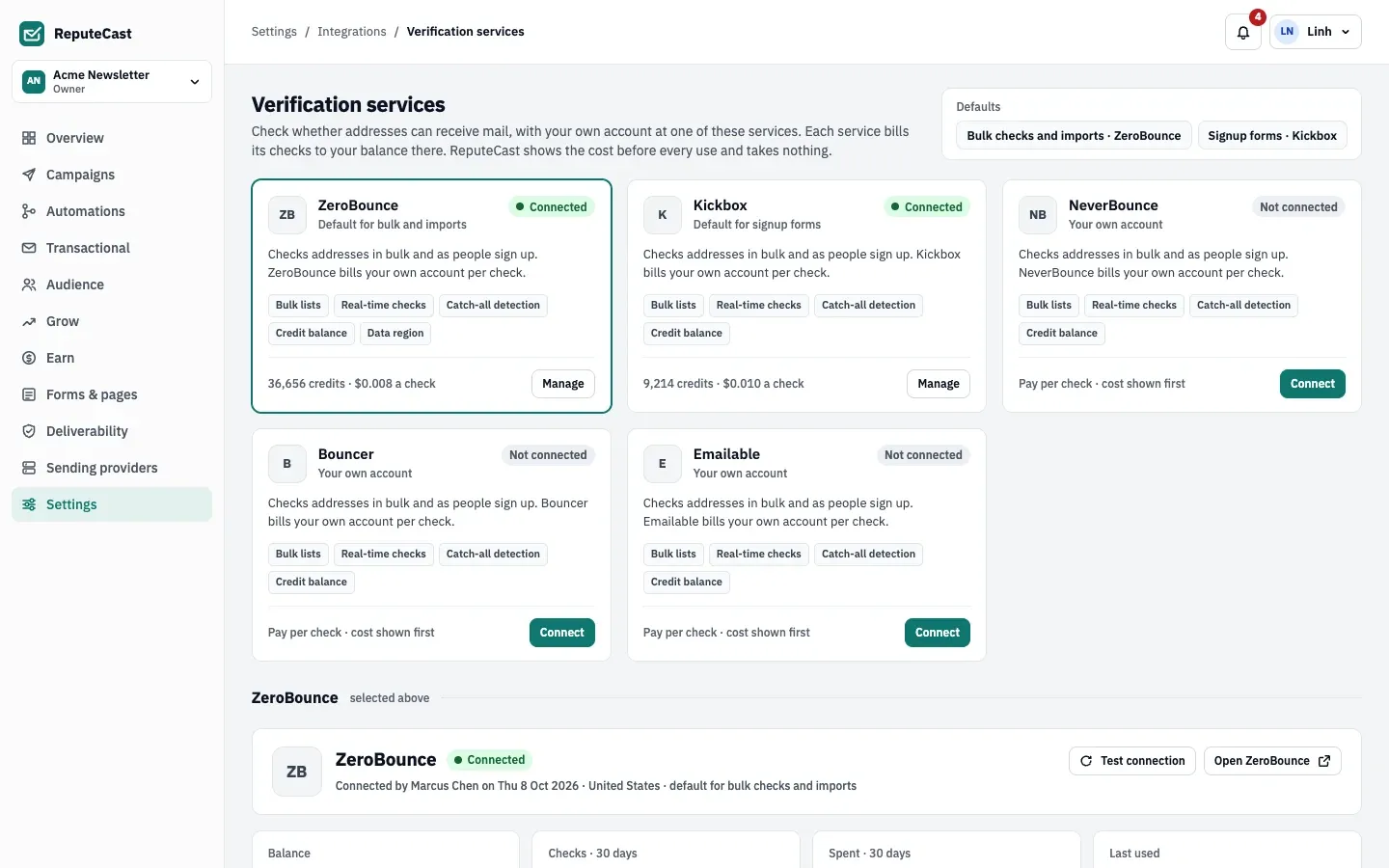Click the Audience people icon

coord(29,285)
